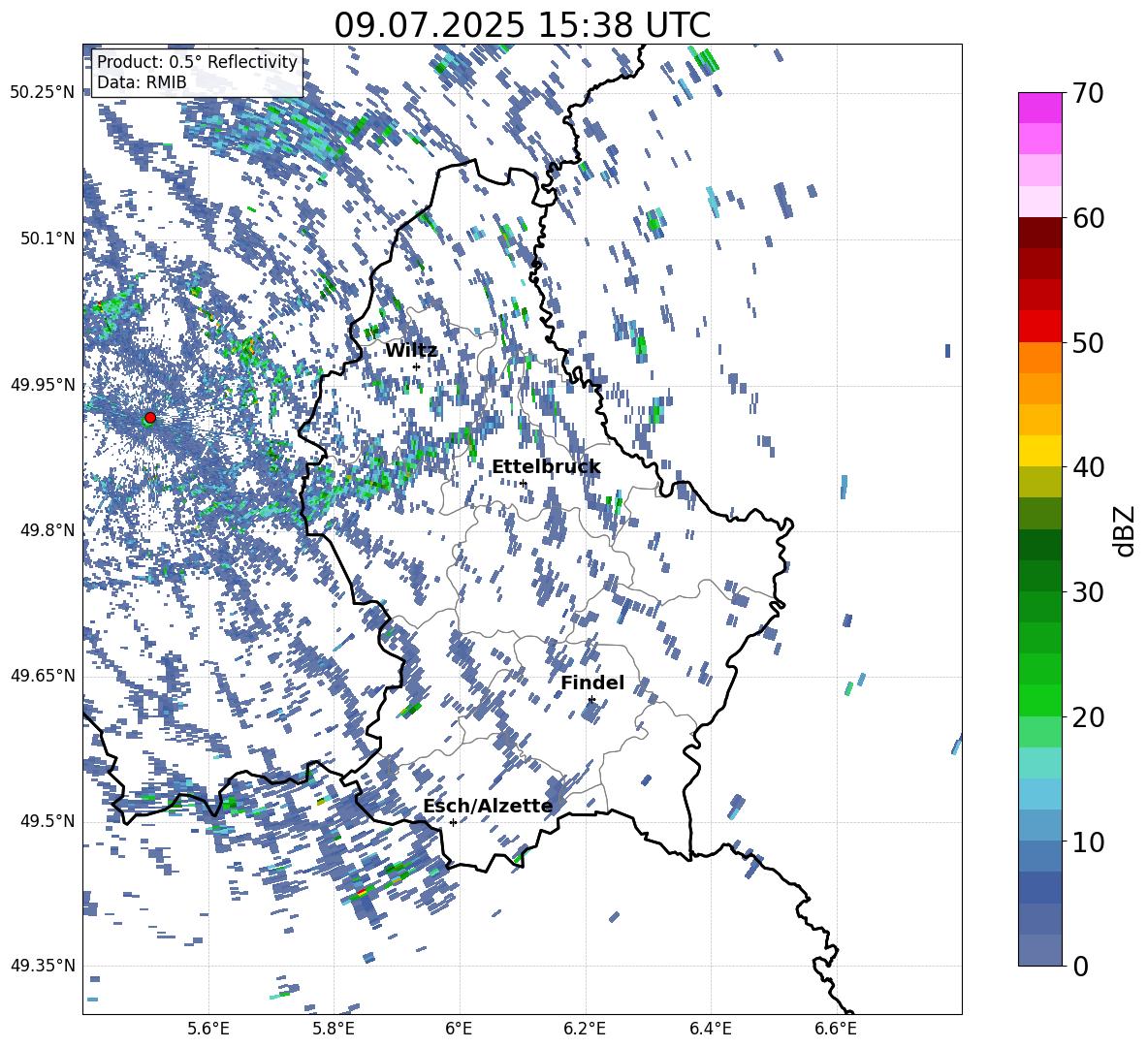1148x1048 pixels.
Task: Click the 0 dBZ colorbar tick label
Action: tap(1080, 966)
